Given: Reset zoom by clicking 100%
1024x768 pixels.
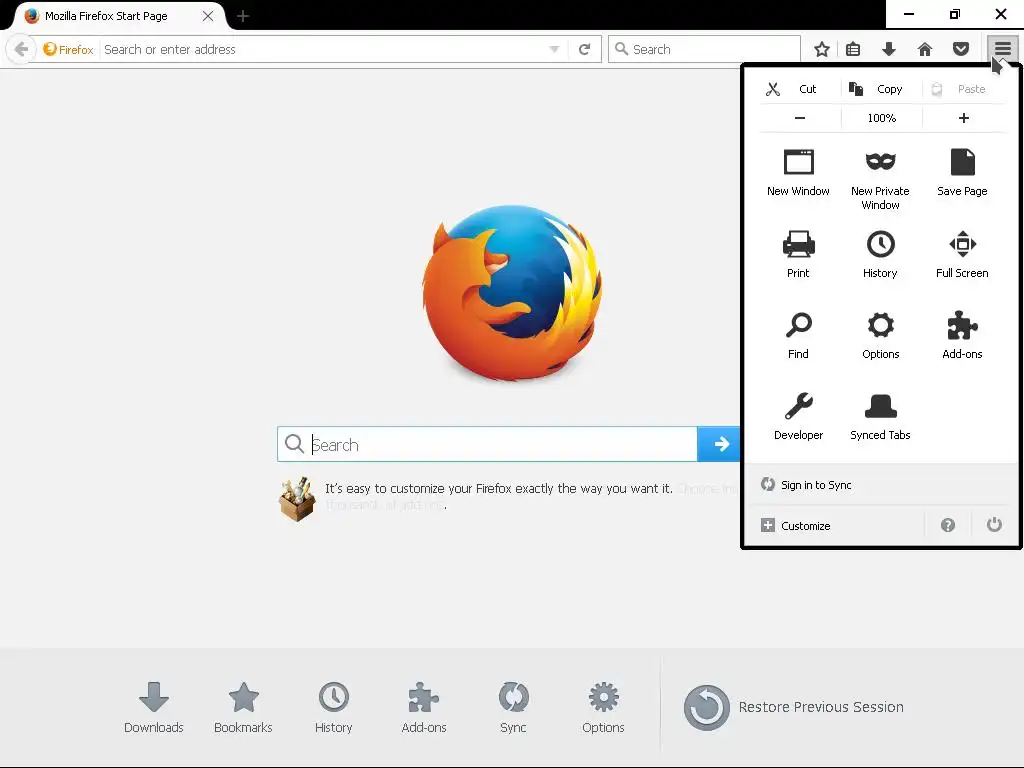Looking at the screenshot, I should tap(882, 118).
